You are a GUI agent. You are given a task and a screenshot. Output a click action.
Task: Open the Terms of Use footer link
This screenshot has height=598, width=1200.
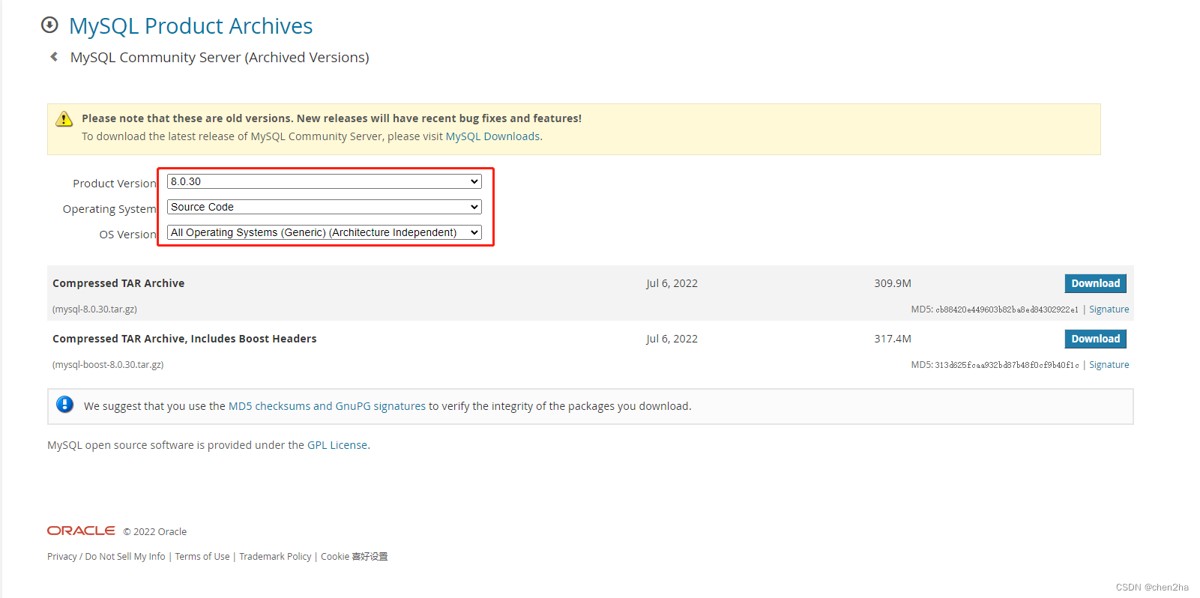(202, 557)
